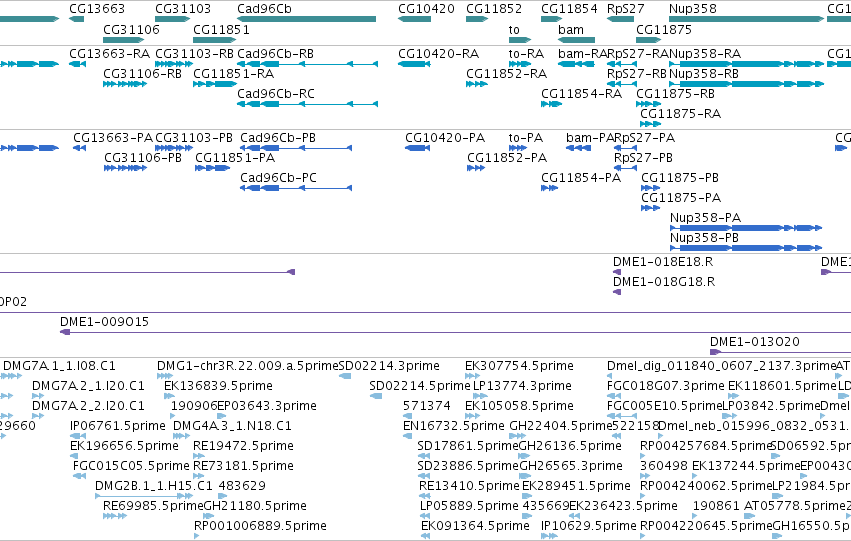Viewport: 851px width, 541px height.
Task: Select the Nup358-PA protein bar
Action: coord(746,228)
